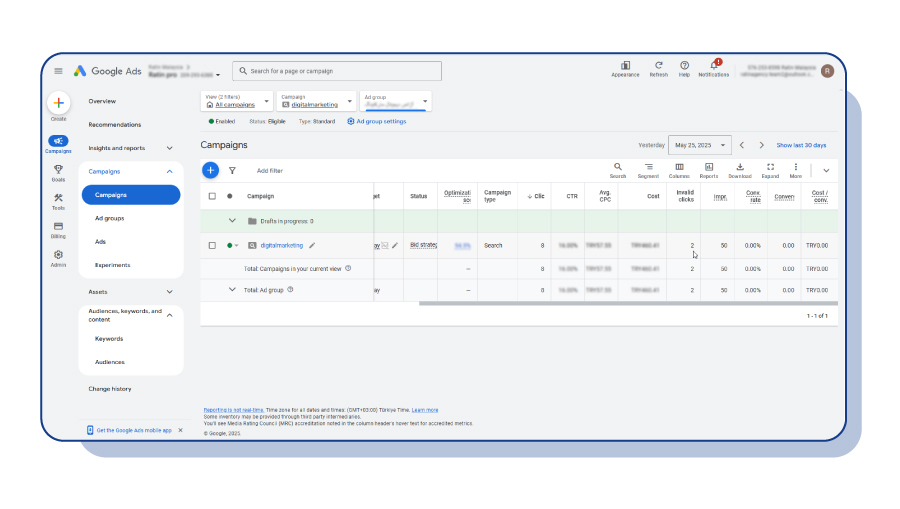This screenshot has height=509, width=900.
Task: Open the Billing icon in sidebar
Action: click(58, 230)
